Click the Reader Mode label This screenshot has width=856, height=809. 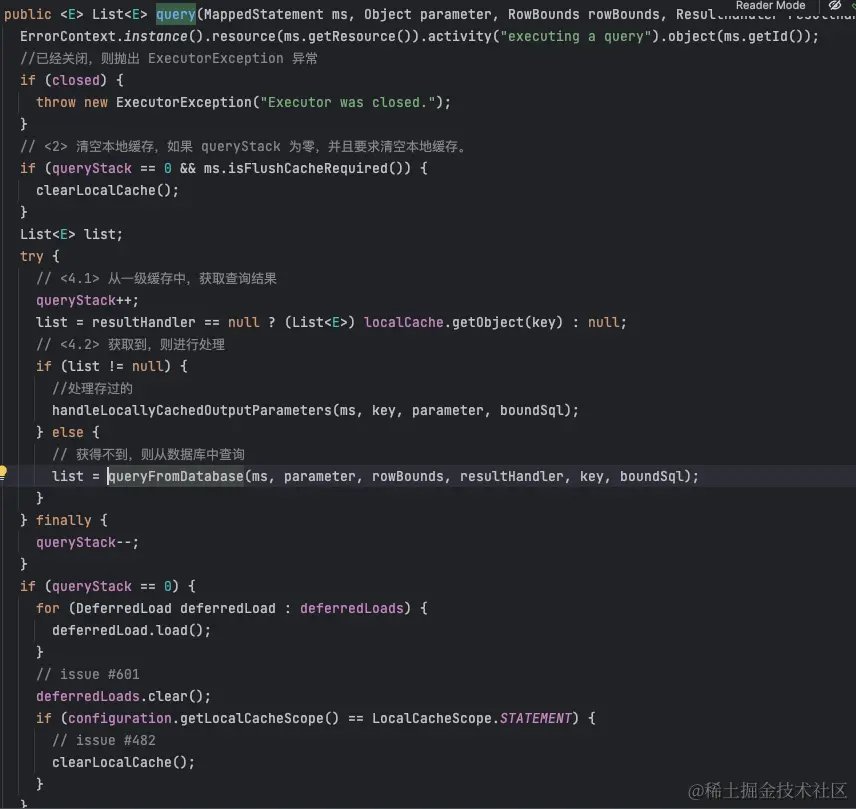770,5
